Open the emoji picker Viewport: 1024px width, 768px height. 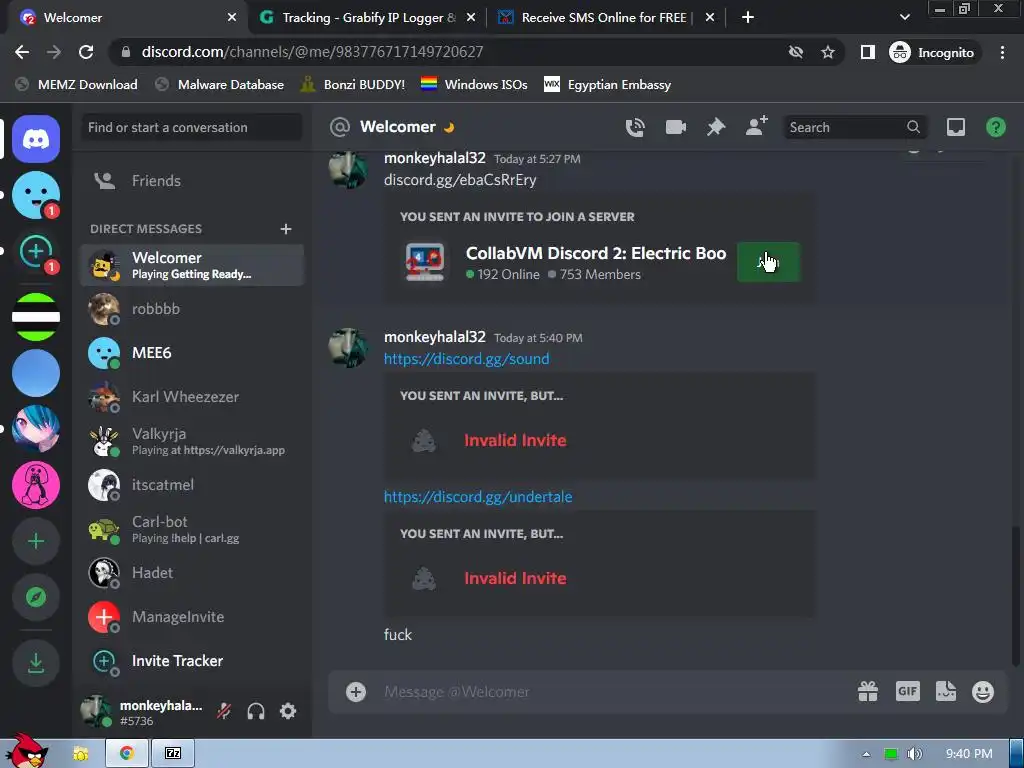(x=983, y=691)
